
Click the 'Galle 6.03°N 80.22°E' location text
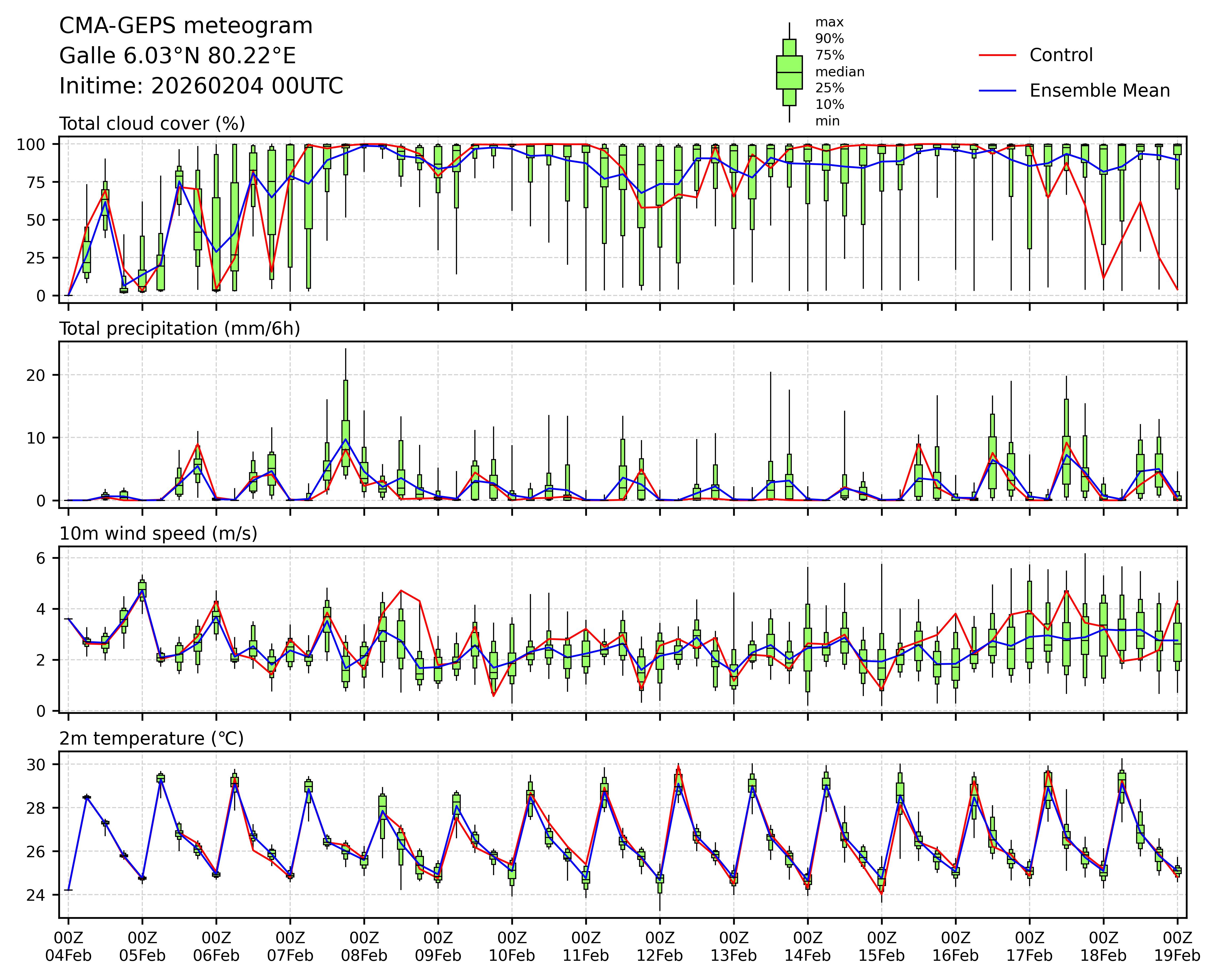177,56
